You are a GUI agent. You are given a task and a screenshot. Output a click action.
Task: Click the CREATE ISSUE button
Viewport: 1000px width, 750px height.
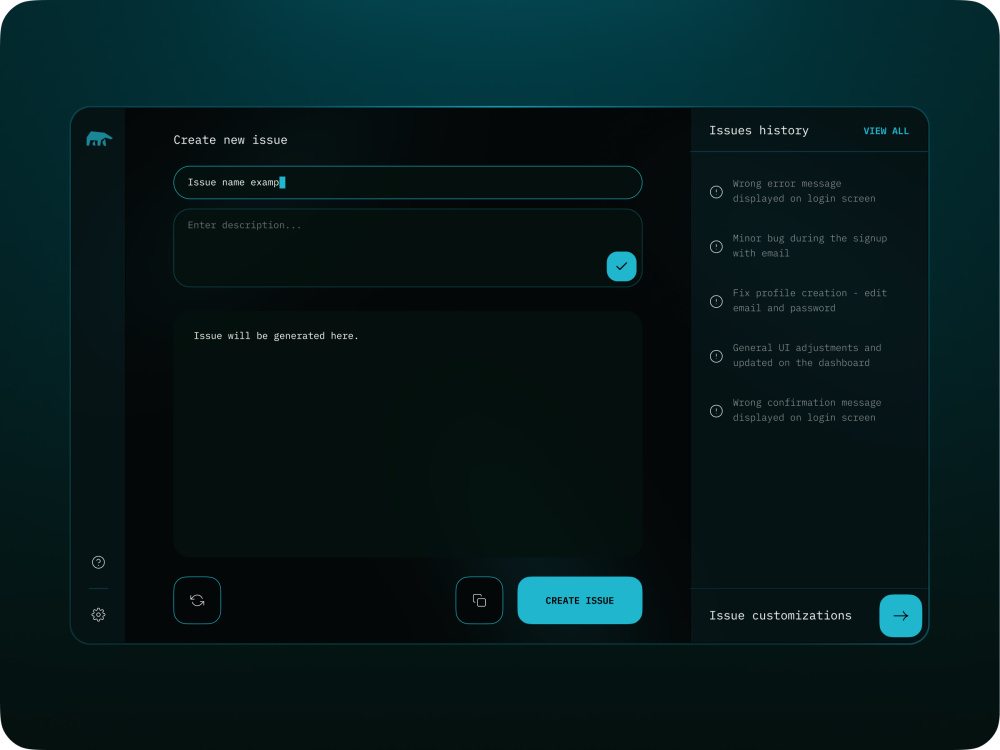pos(580,600)
